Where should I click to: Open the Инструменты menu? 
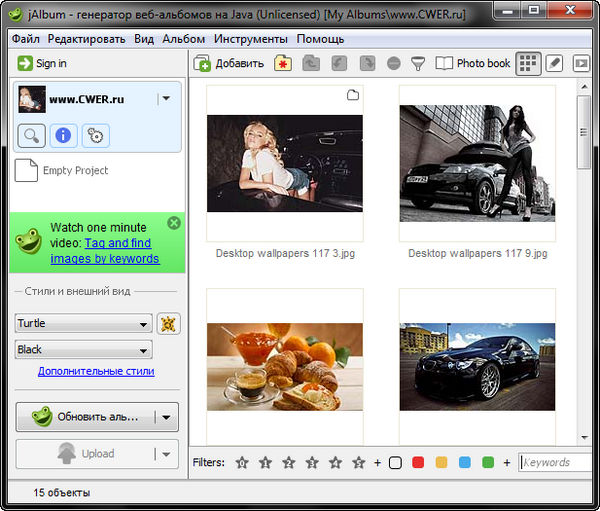coord(251,39)
